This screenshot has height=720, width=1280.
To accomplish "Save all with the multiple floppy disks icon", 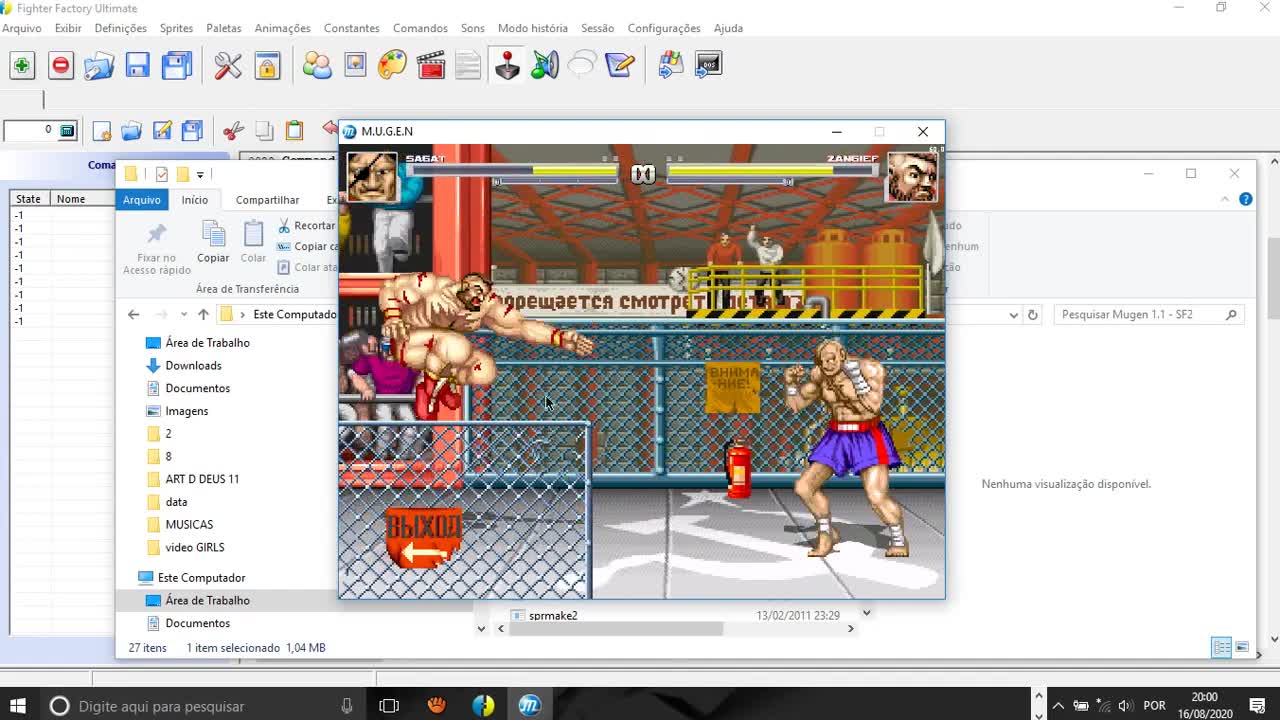I will (x=176, y=66).
